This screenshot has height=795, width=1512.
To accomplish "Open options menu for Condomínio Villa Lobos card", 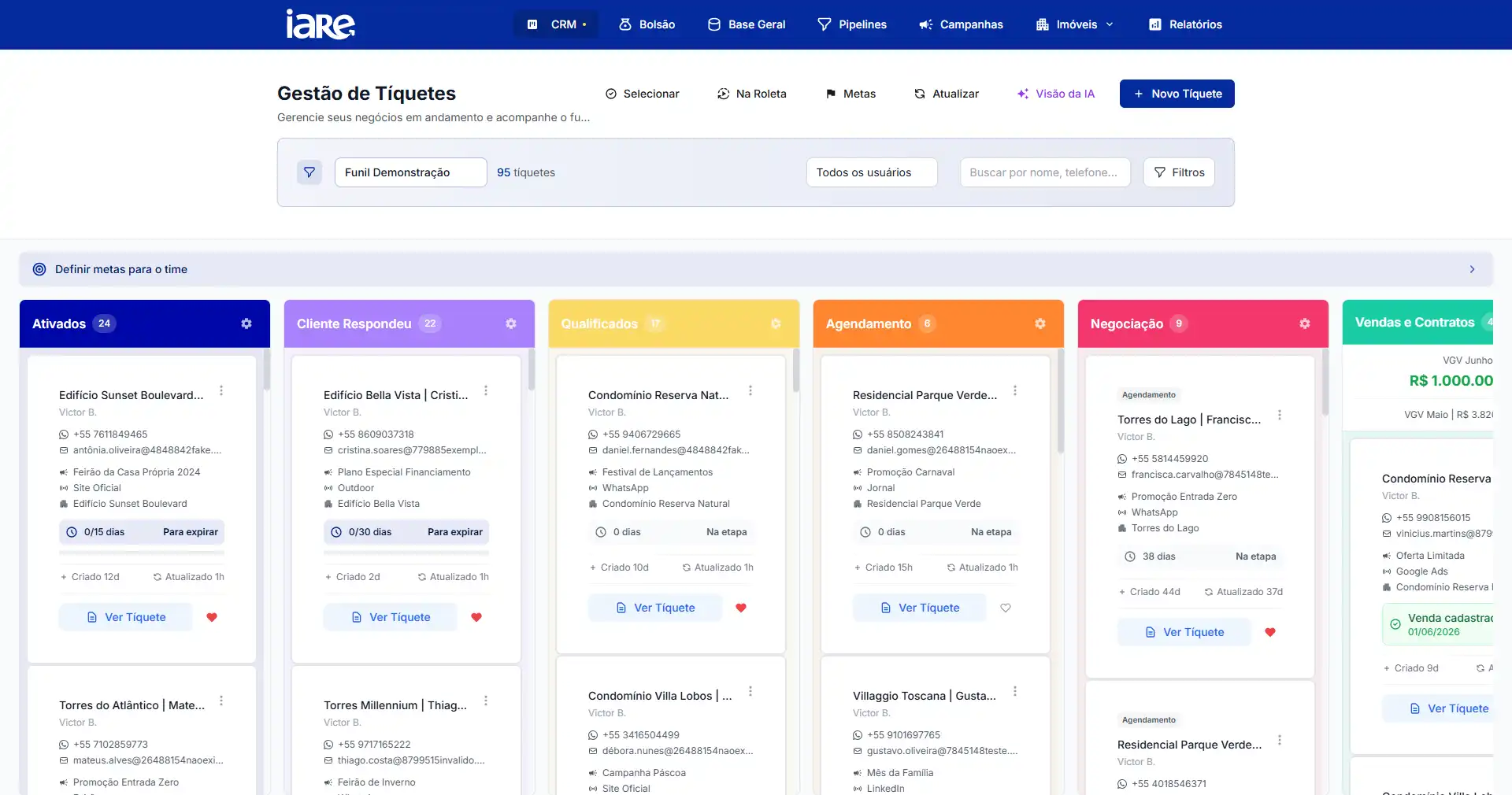I will [x=750, y=691].
